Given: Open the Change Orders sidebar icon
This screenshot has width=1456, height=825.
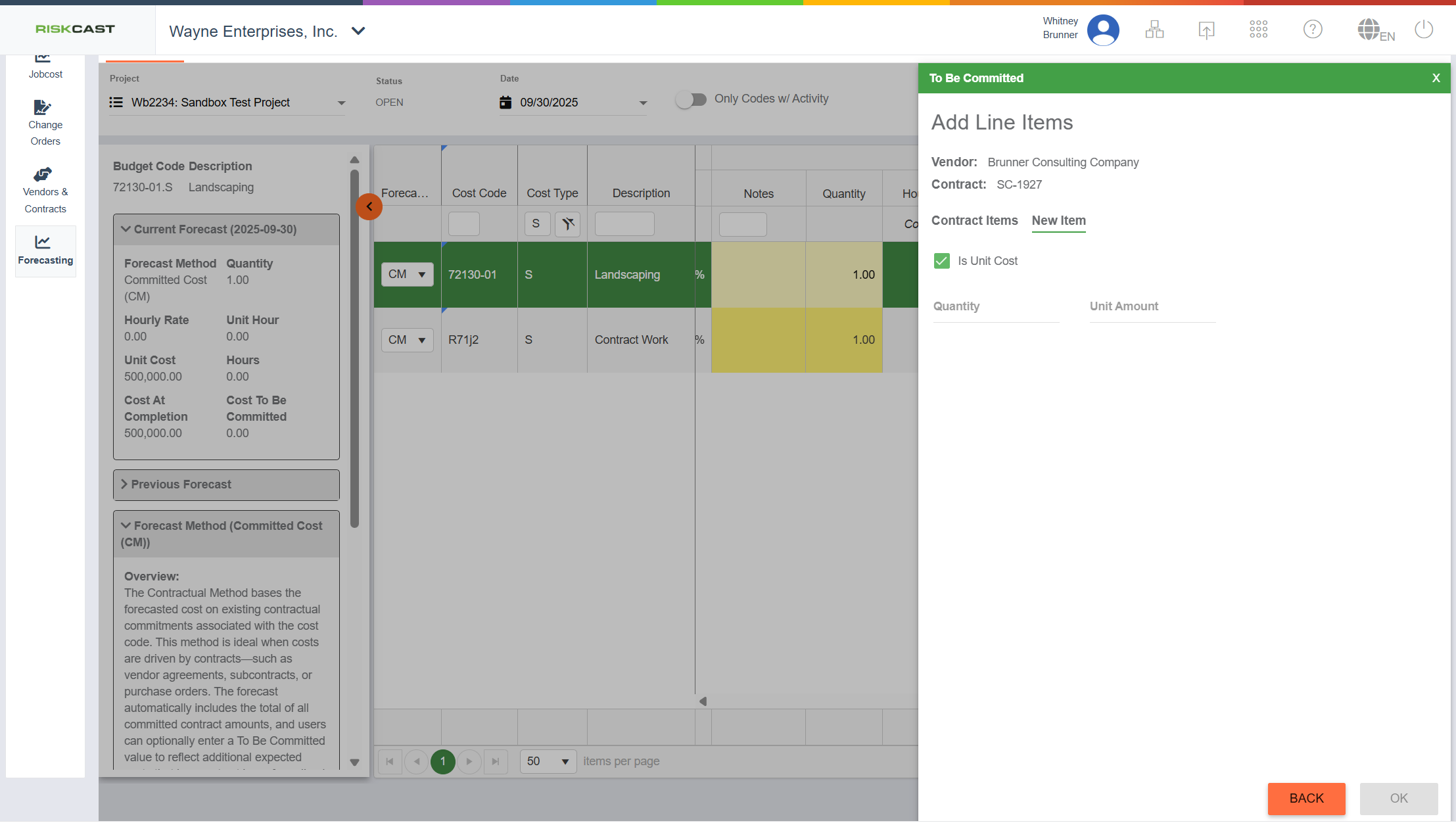Looking at the screenshot, I should (45, 122).
